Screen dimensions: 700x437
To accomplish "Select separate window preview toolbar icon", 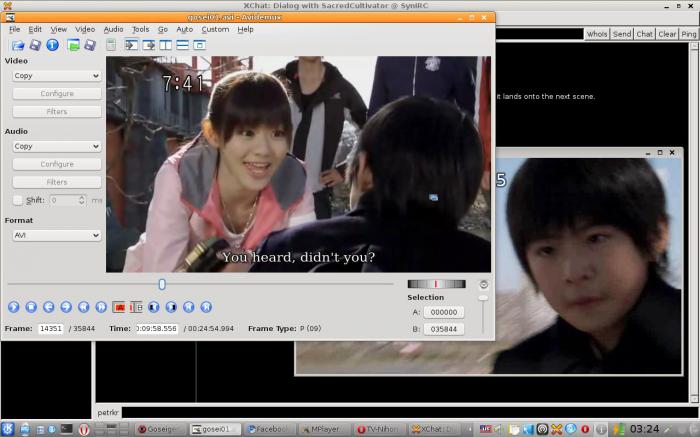I will (200, 45).
